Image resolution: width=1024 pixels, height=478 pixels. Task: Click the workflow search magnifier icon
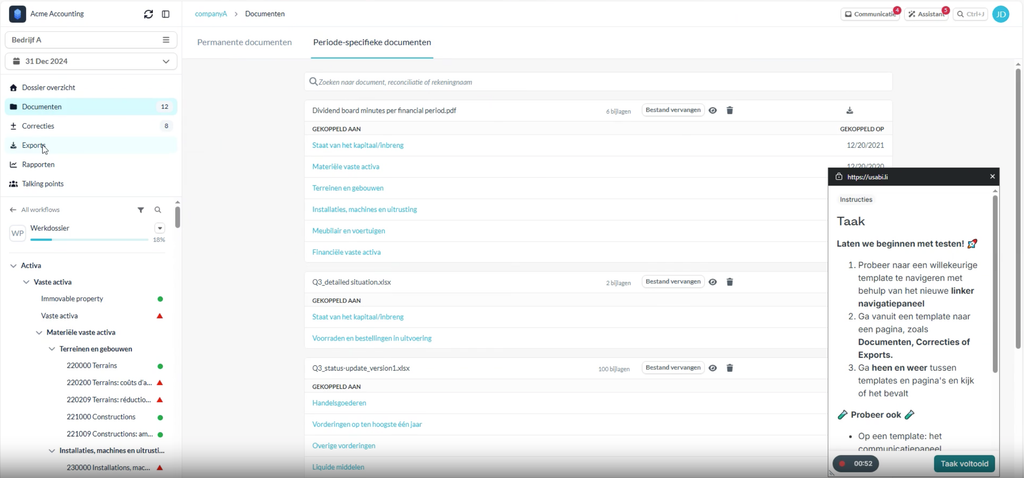[x=157, y=210]
